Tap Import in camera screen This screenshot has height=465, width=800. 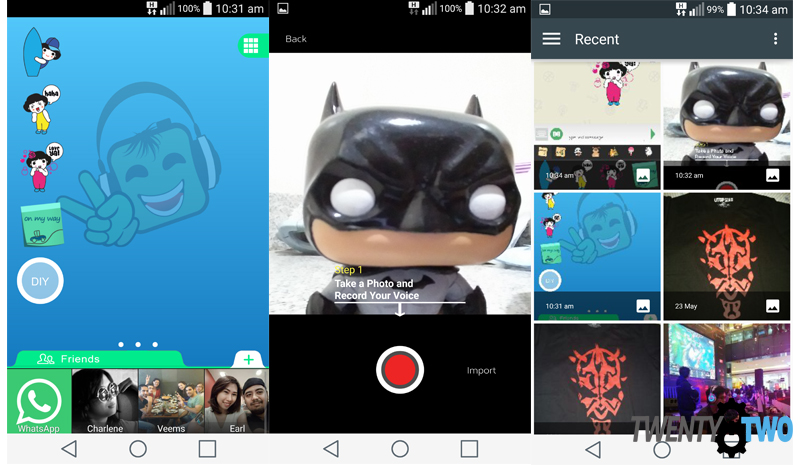(481, 371)
